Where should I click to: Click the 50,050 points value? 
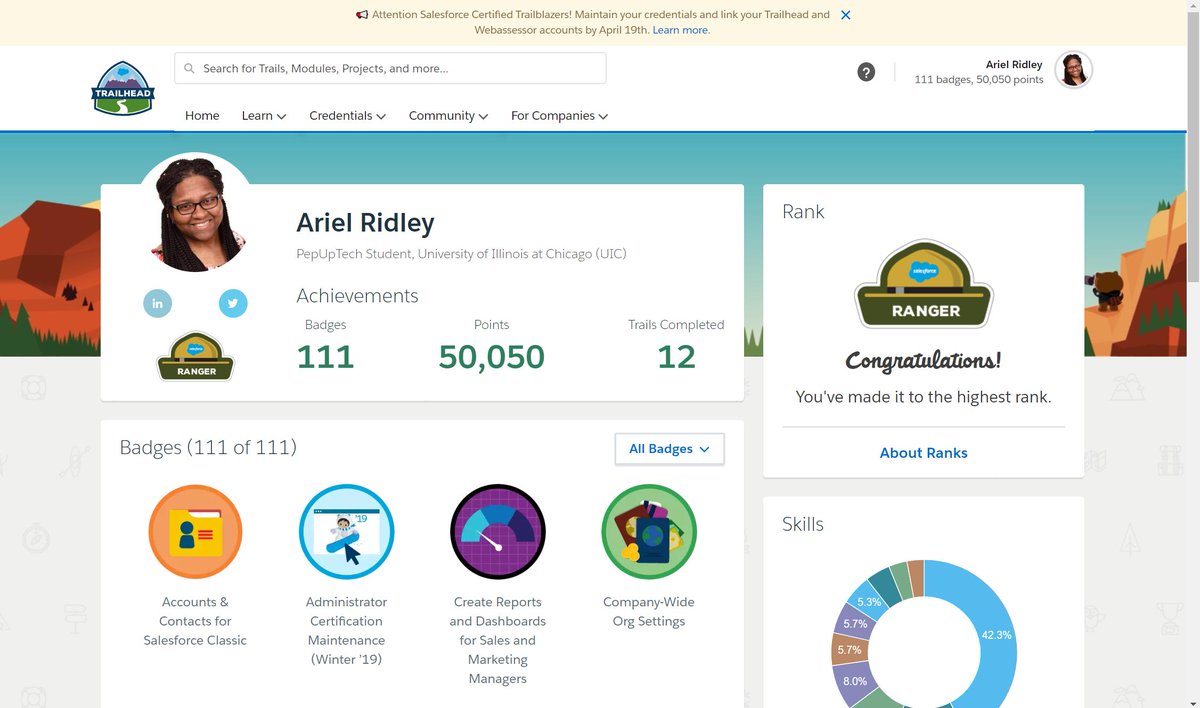[492, 357]
